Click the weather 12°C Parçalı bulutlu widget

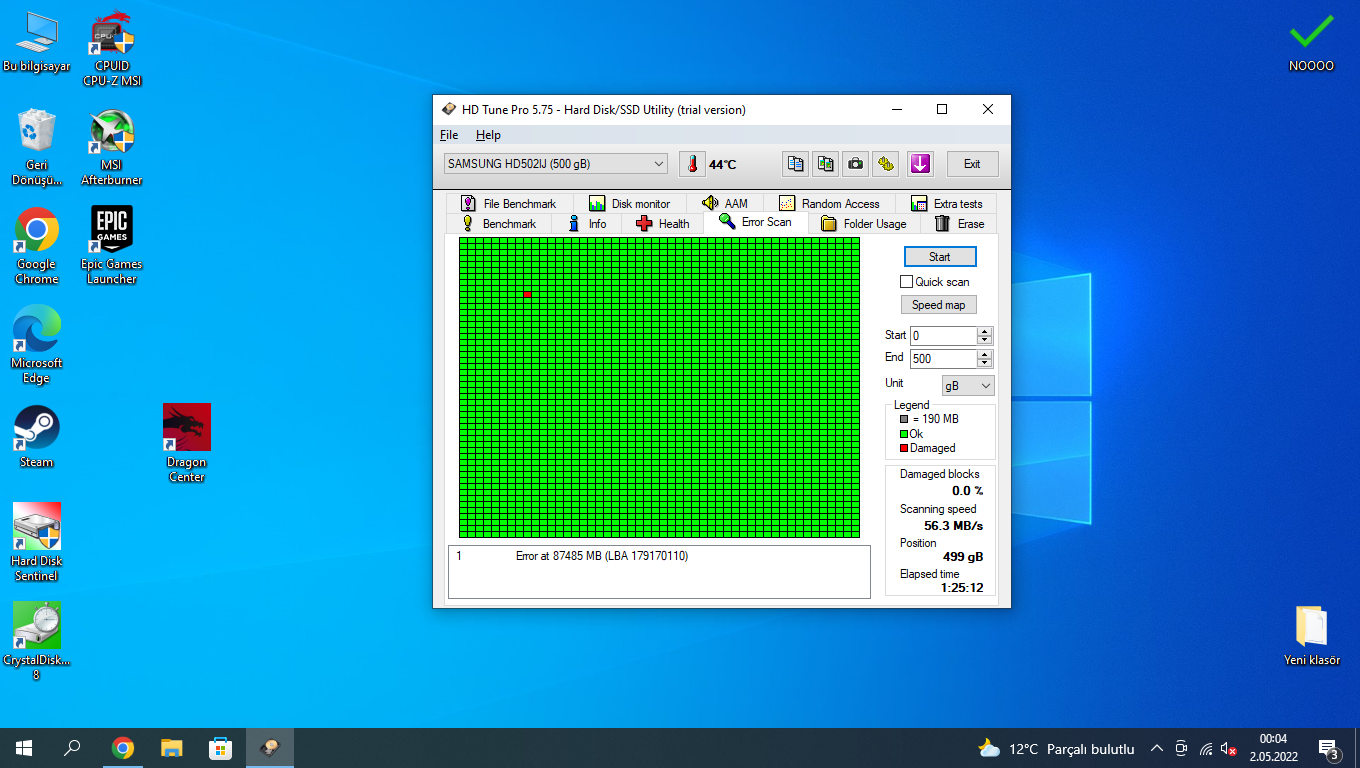pyautogui.click(x=1056, y=748)
